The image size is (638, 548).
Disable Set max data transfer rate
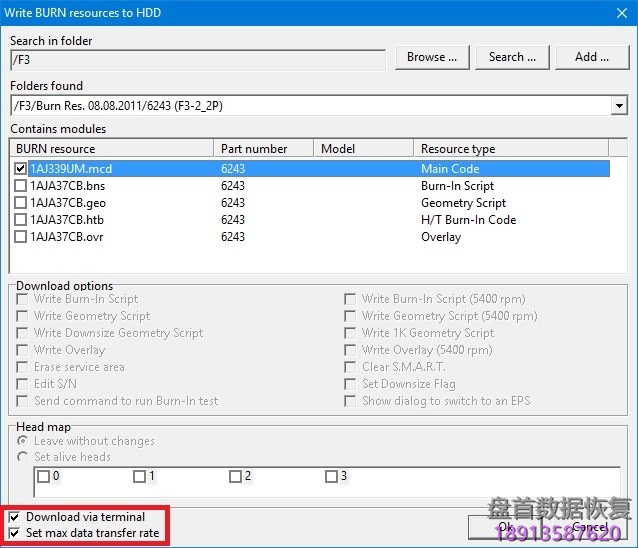click(14, 533)
